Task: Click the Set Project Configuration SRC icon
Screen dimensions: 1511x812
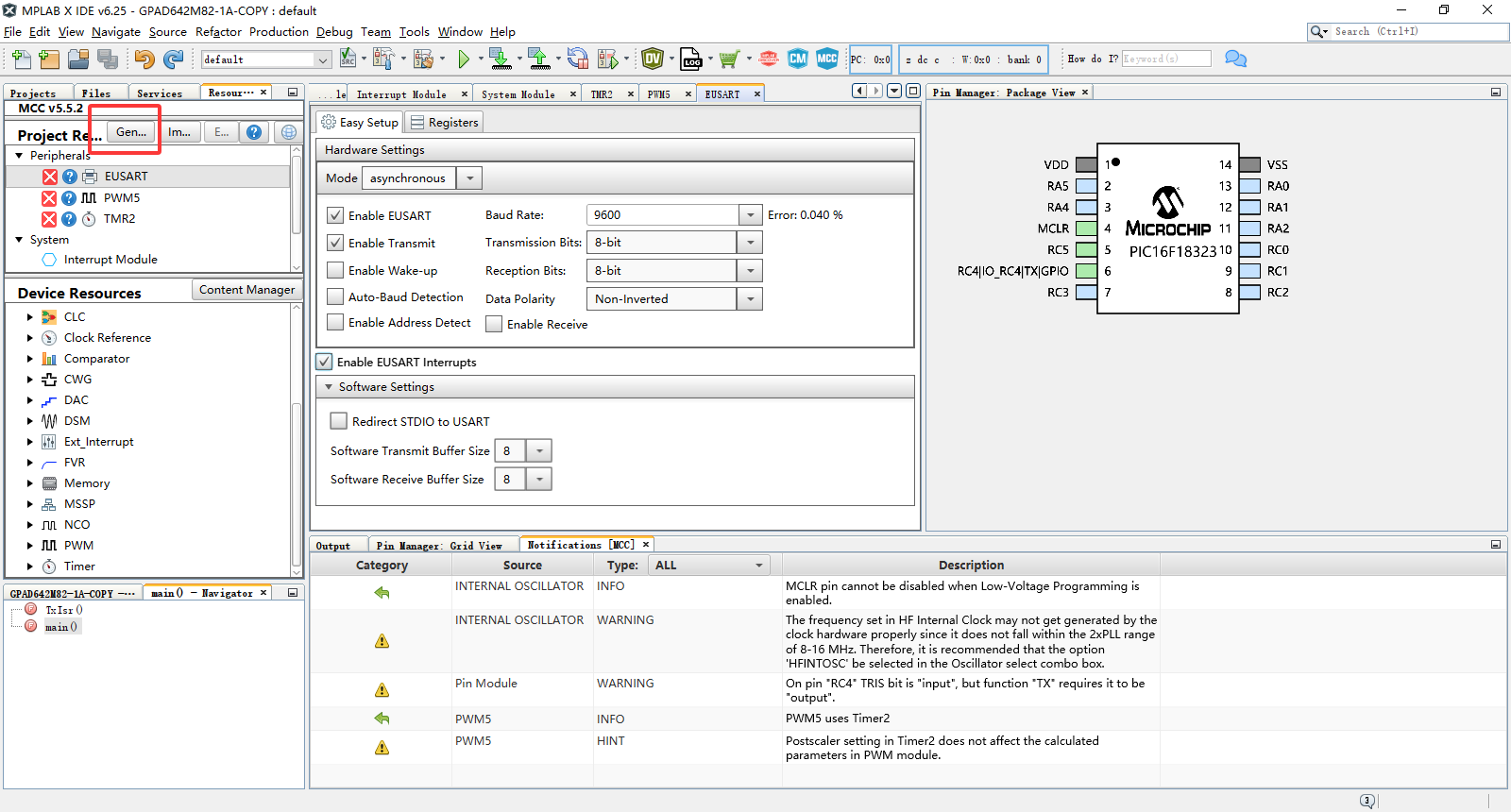Action: pyautogui.click(x=348, y=59)
